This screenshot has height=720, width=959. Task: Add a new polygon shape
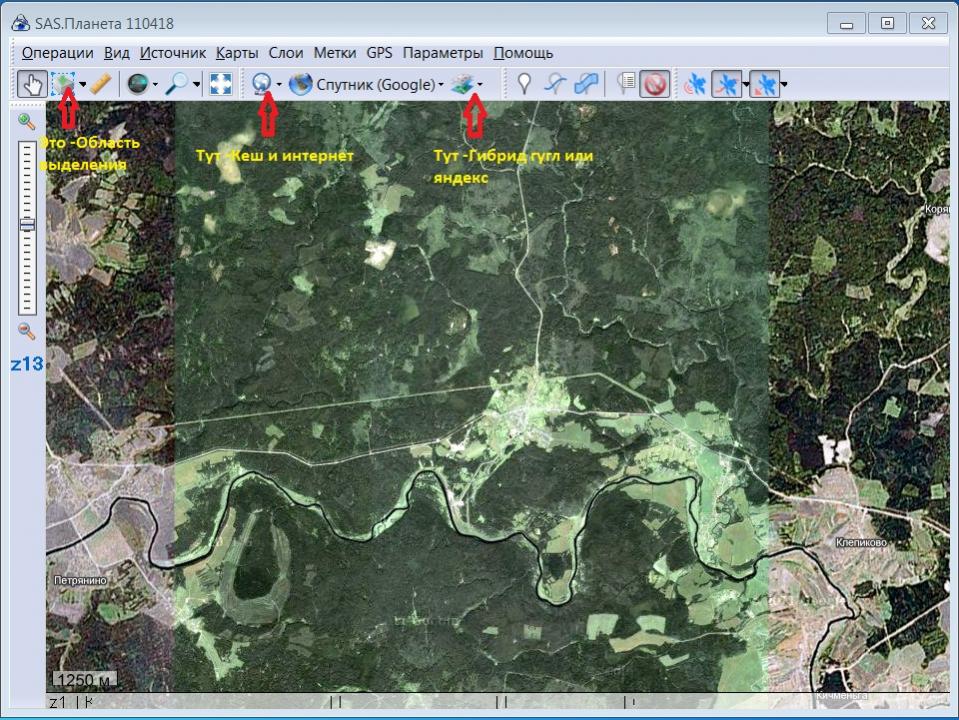(x=586, y=85)
